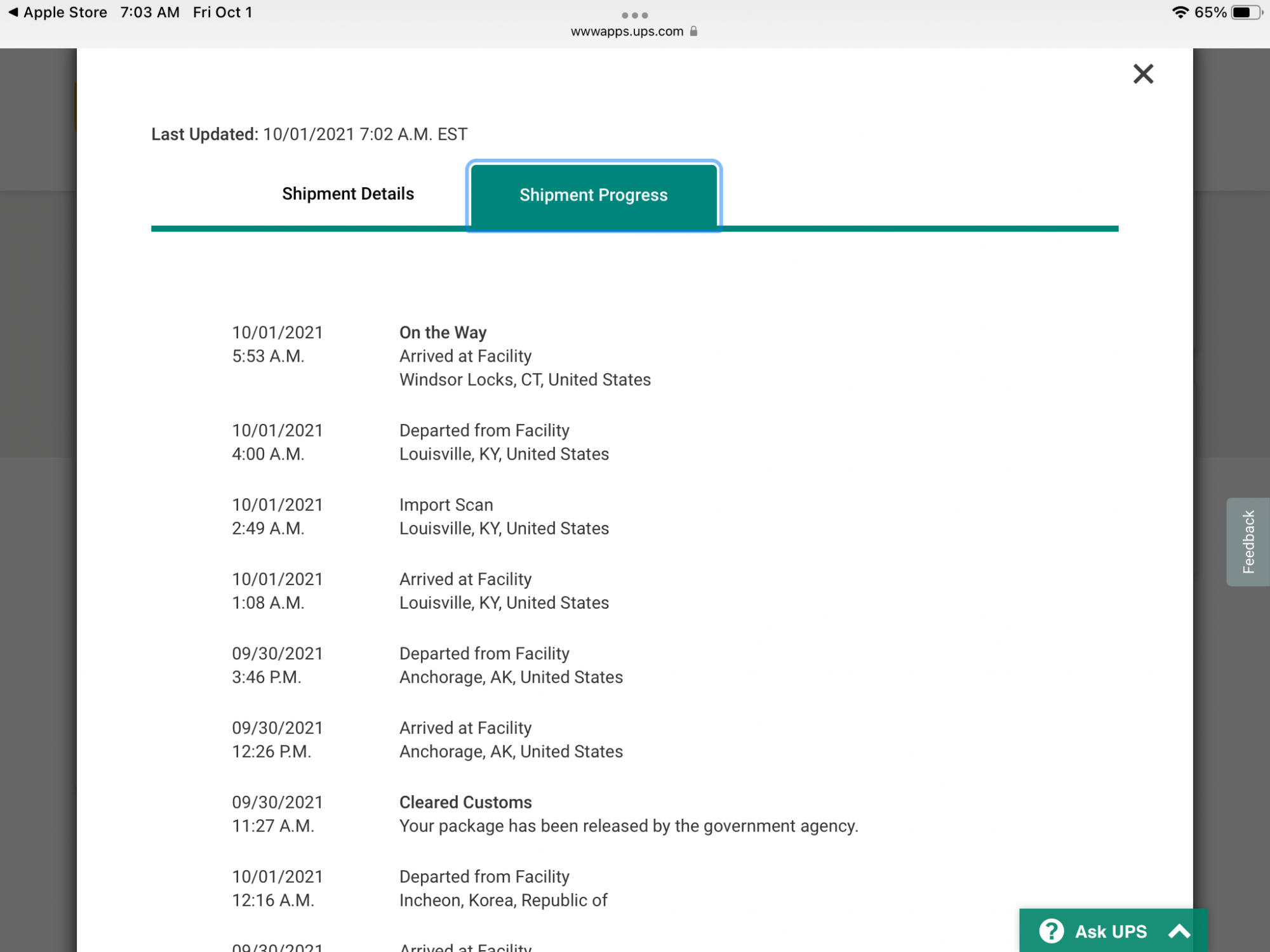Click the Ask UPS question mark icon
This screenshot has height=952, width=1270.
click(x=1051, y=931)
